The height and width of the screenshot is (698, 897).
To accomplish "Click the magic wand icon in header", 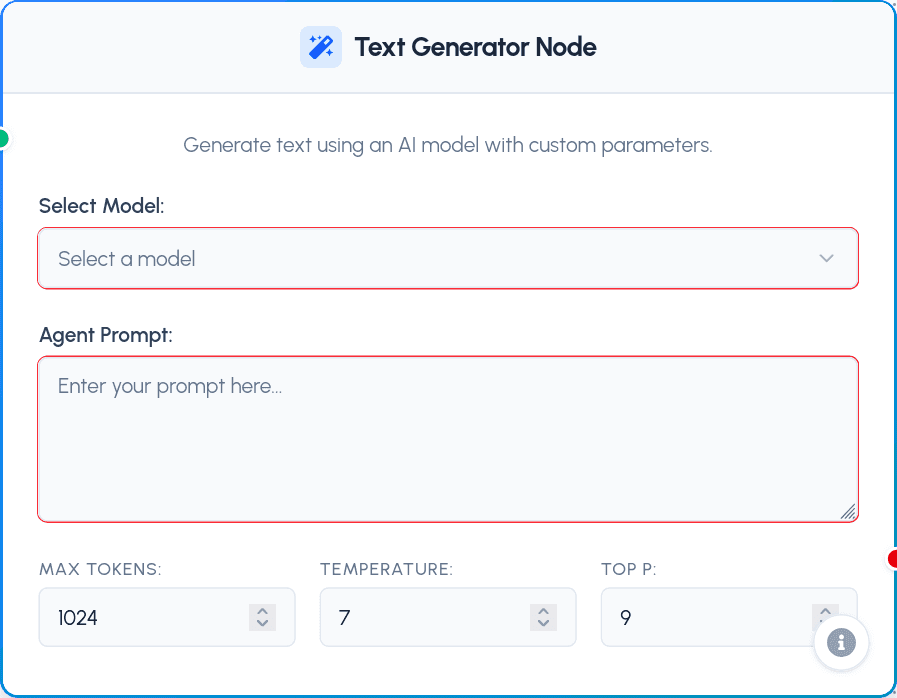I will (320, 46).
